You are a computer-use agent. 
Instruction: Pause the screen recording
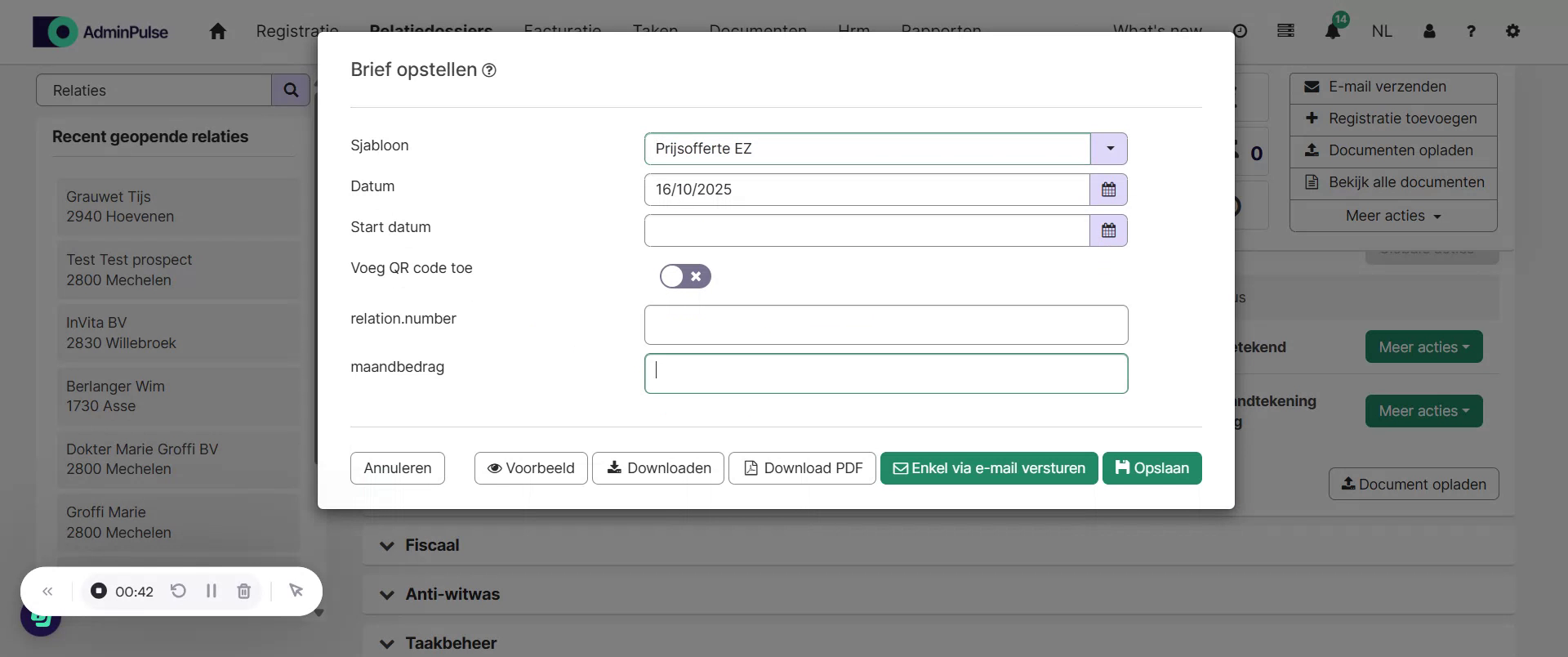[x=212, y=591]
